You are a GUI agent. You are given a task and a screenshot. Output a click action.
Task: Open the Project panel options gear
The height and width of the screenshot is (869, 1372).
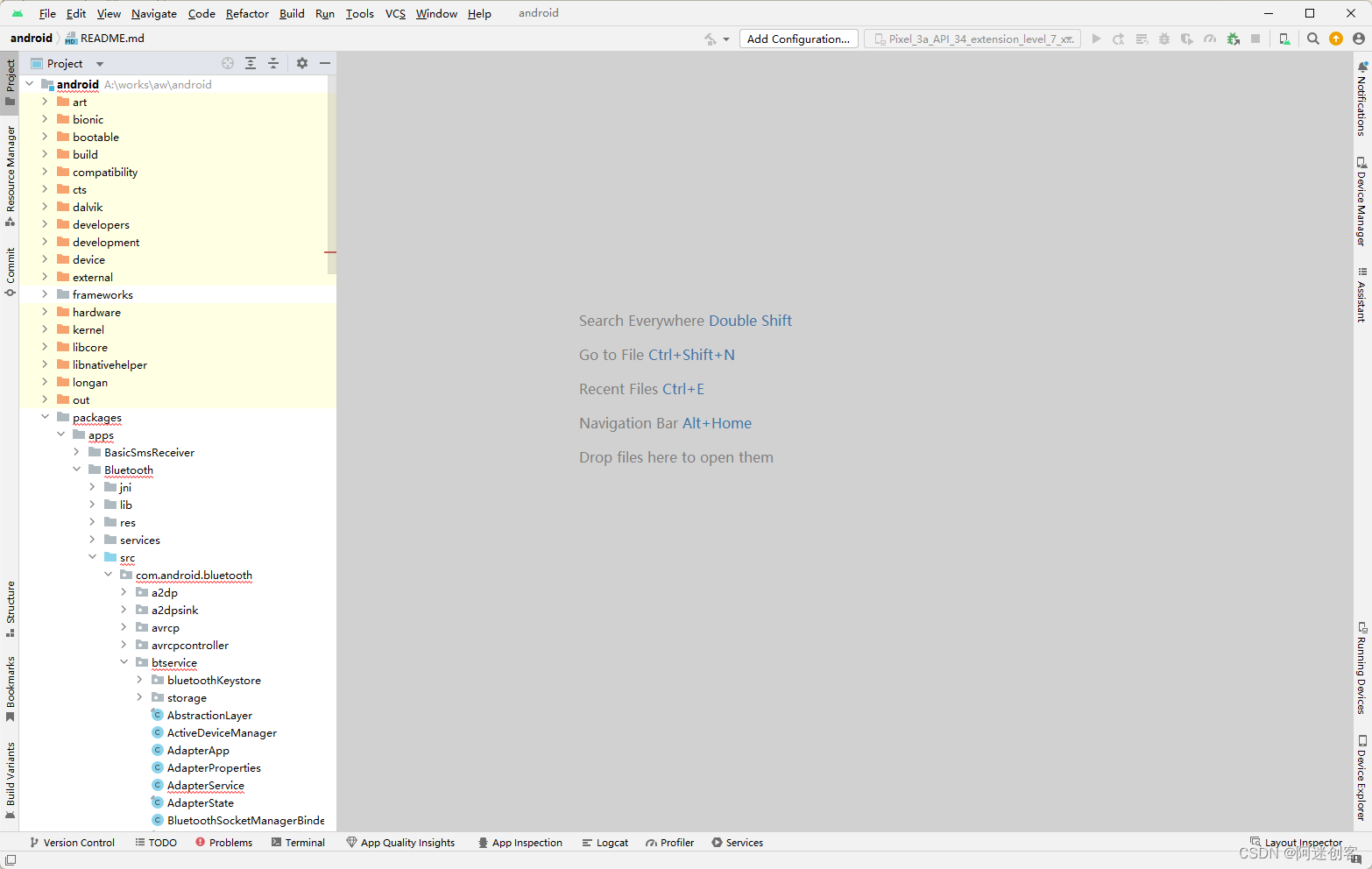click(301, 63)
